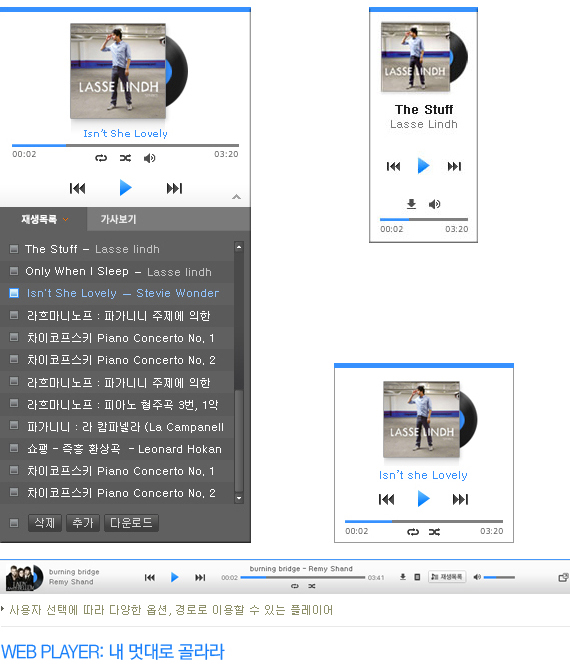Collapse the playlist panel with the up chevron

(x=237, y=197)
